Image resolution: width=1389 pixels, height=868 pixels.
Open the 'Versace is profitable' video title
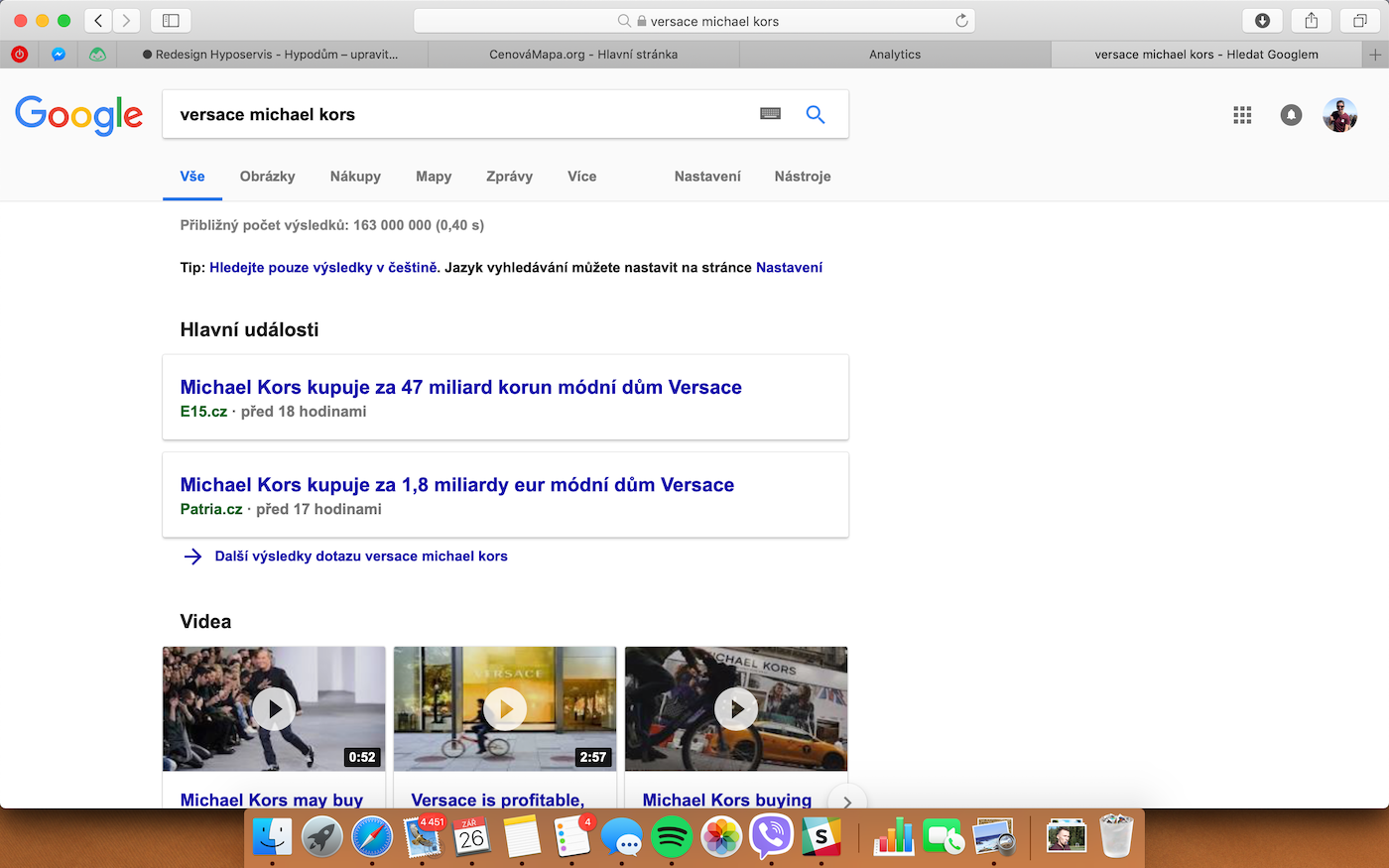[498, 800]
